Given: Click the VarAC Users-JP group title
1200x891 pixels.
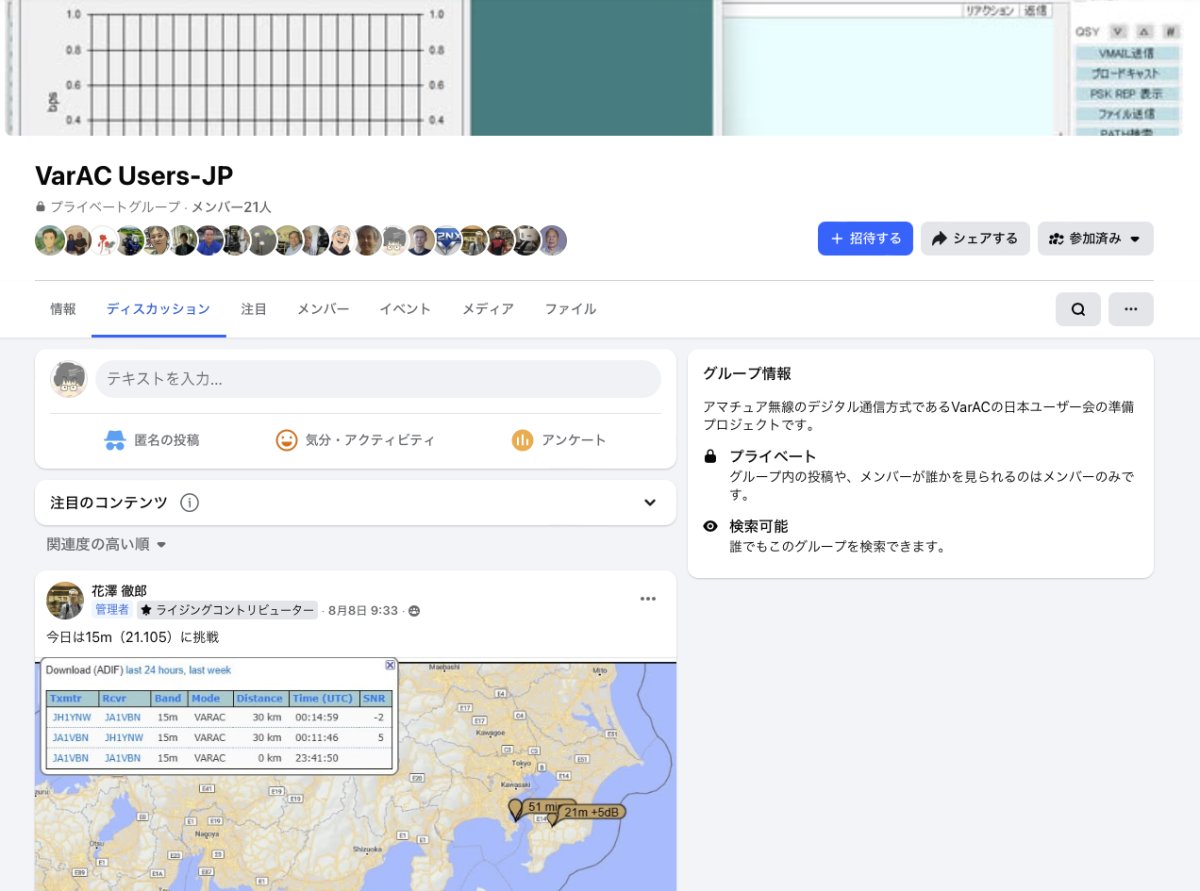Looking at the screenshot, I should (x=134, y=176).
